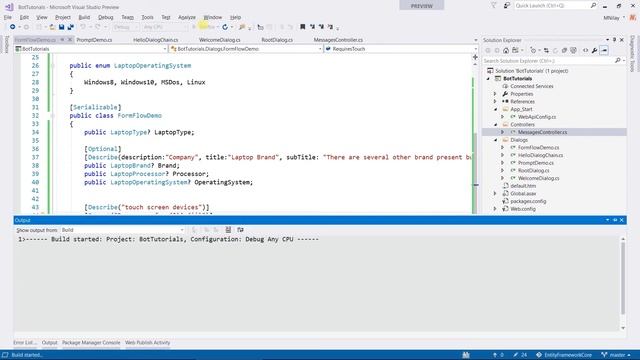Click the feedback icon beside Quick Launch
Image resolution: width=640 pixels, height=360 pixels.
pos(507,5)
